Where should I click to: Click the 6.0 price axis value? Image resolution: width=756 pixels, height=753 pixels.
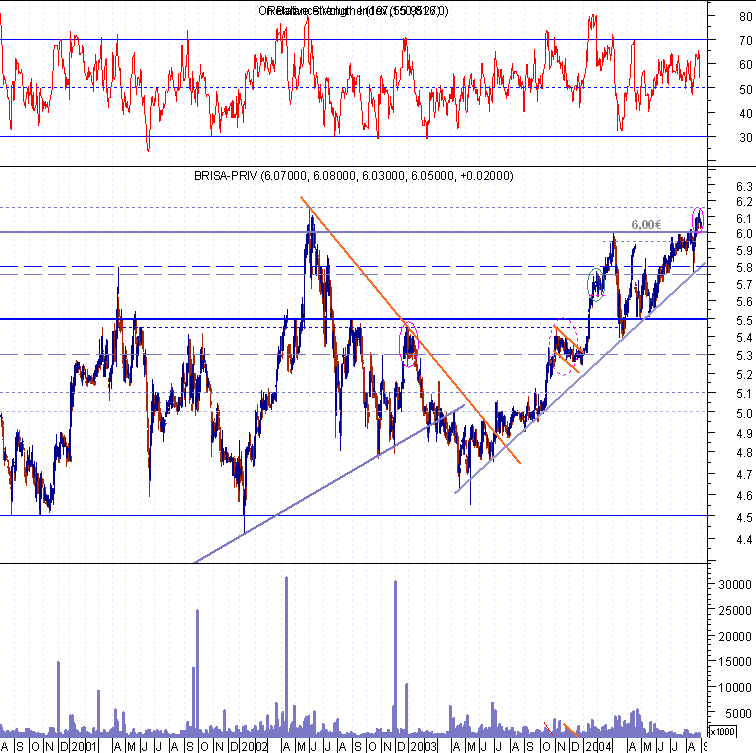[744, 233]
